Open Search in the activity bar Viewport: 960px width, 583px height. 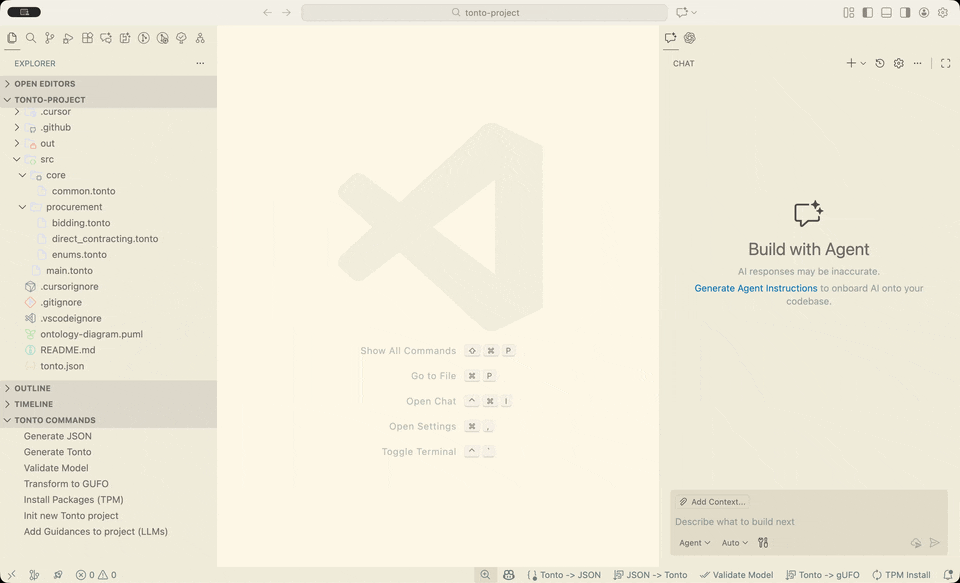(x=30, y=37)
